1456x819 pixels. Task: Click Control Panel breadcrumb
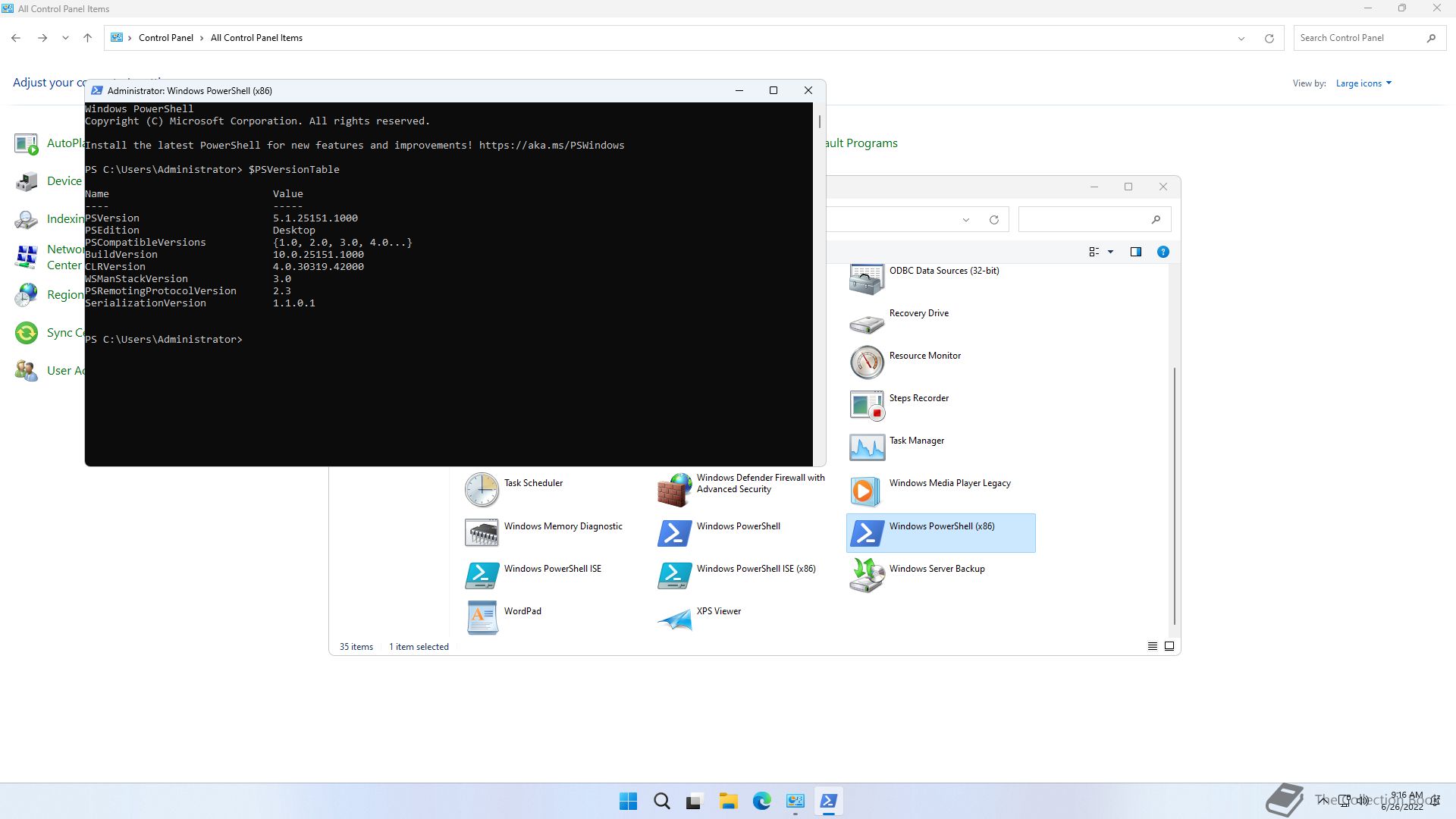pyautogui.click(x=165, y=38)
